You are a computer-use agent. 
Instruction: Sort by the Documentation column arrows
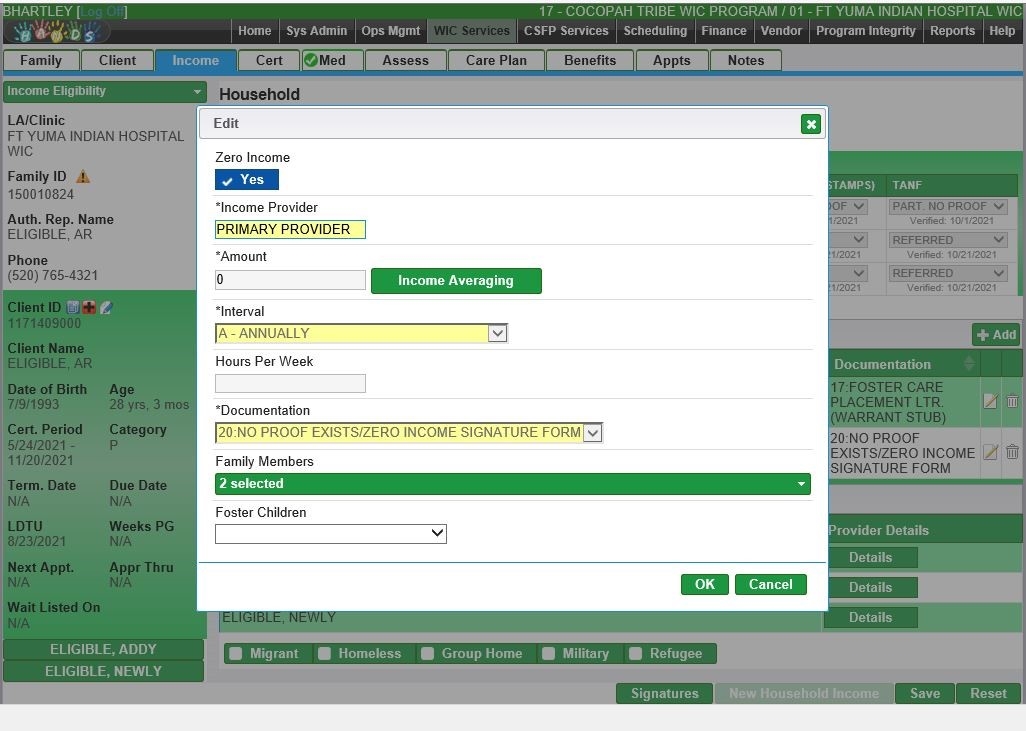[x=969, y=364]
